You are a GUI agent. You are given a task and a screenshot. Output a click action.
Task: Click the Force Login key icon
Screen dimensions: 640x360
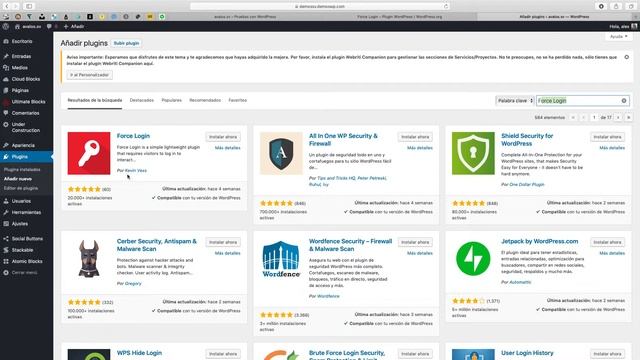(x=89, y=153)
